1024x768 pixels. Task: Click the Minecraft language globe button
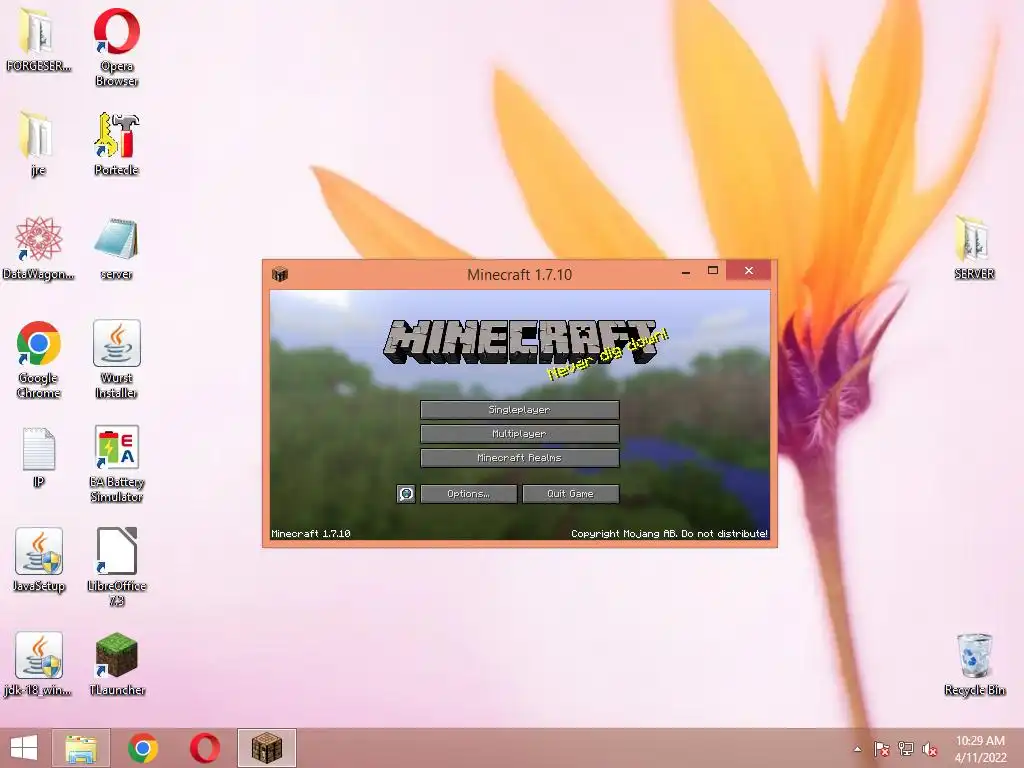(x=406, y=494)
